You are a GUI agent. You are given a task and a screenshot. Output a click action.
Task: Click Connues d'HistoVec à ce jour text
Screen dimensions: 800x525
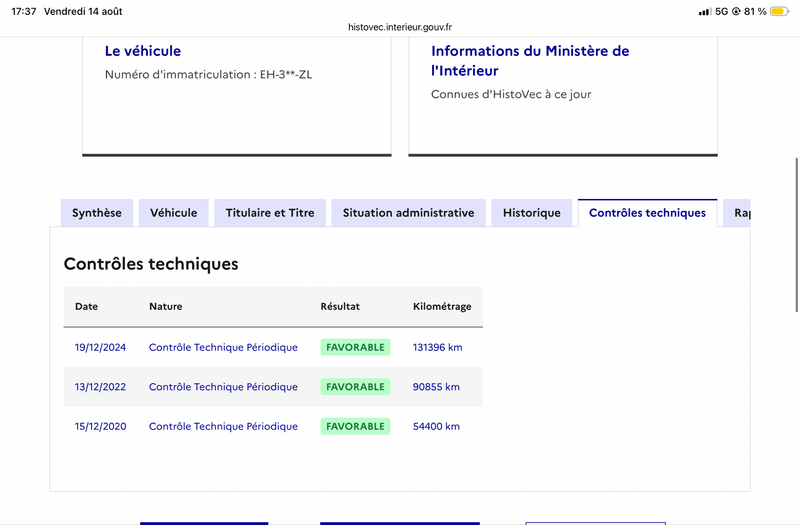pyautogui.click(x=511, y=94)
